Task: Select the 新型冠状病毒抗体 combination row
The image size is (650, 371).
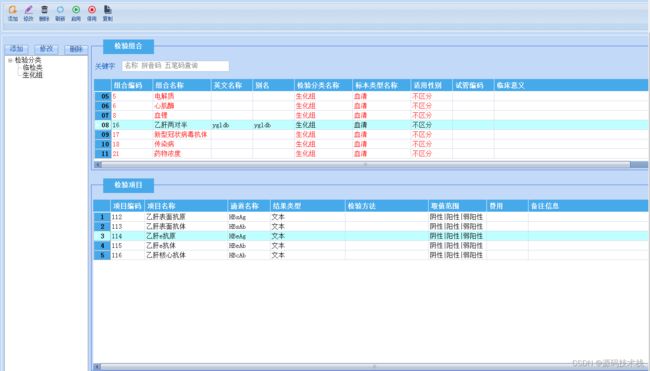Action: [x=371, y=134]
